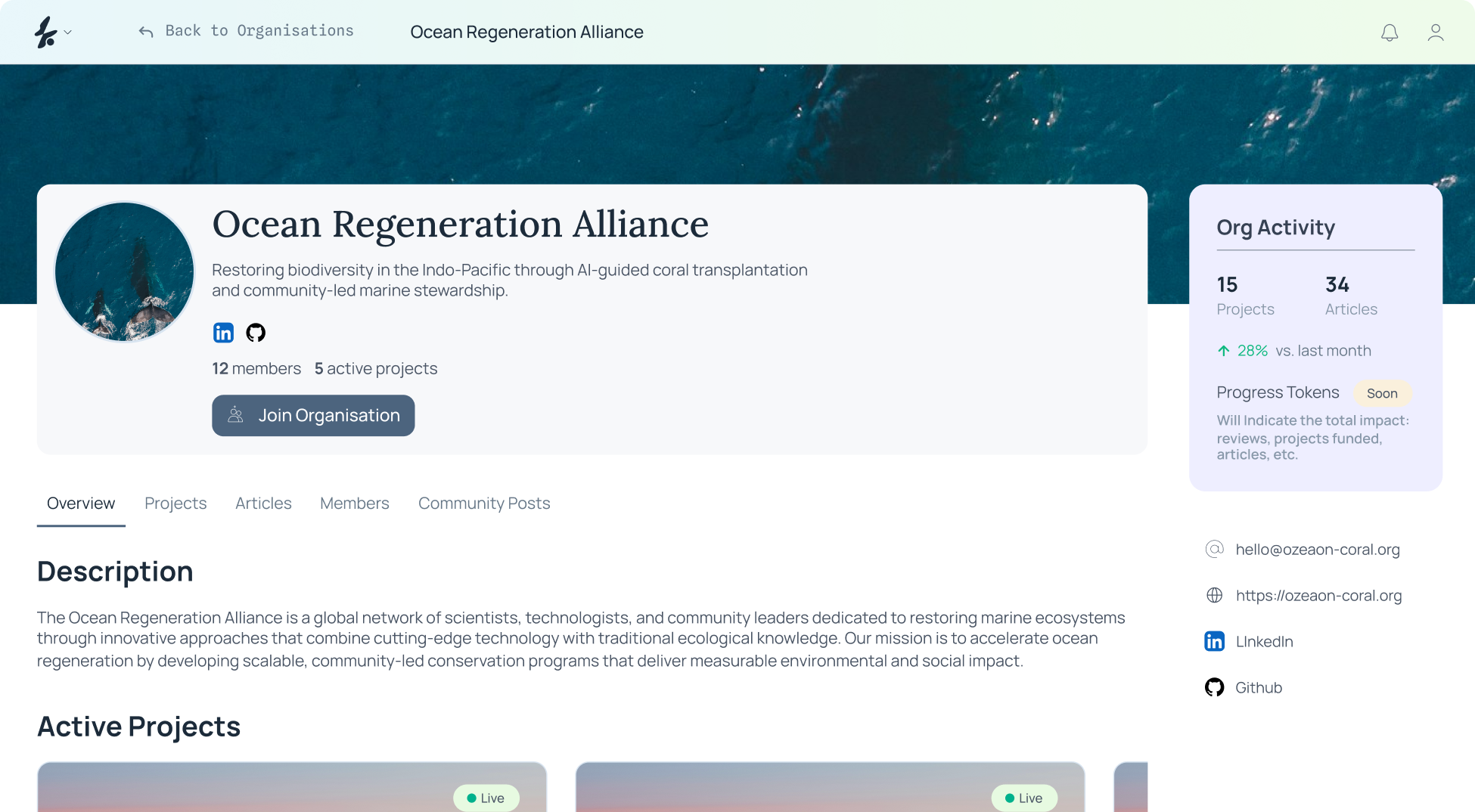Click the Progress Tokens label
The image size is (1475, 812).
click(x=1278, y=392)
